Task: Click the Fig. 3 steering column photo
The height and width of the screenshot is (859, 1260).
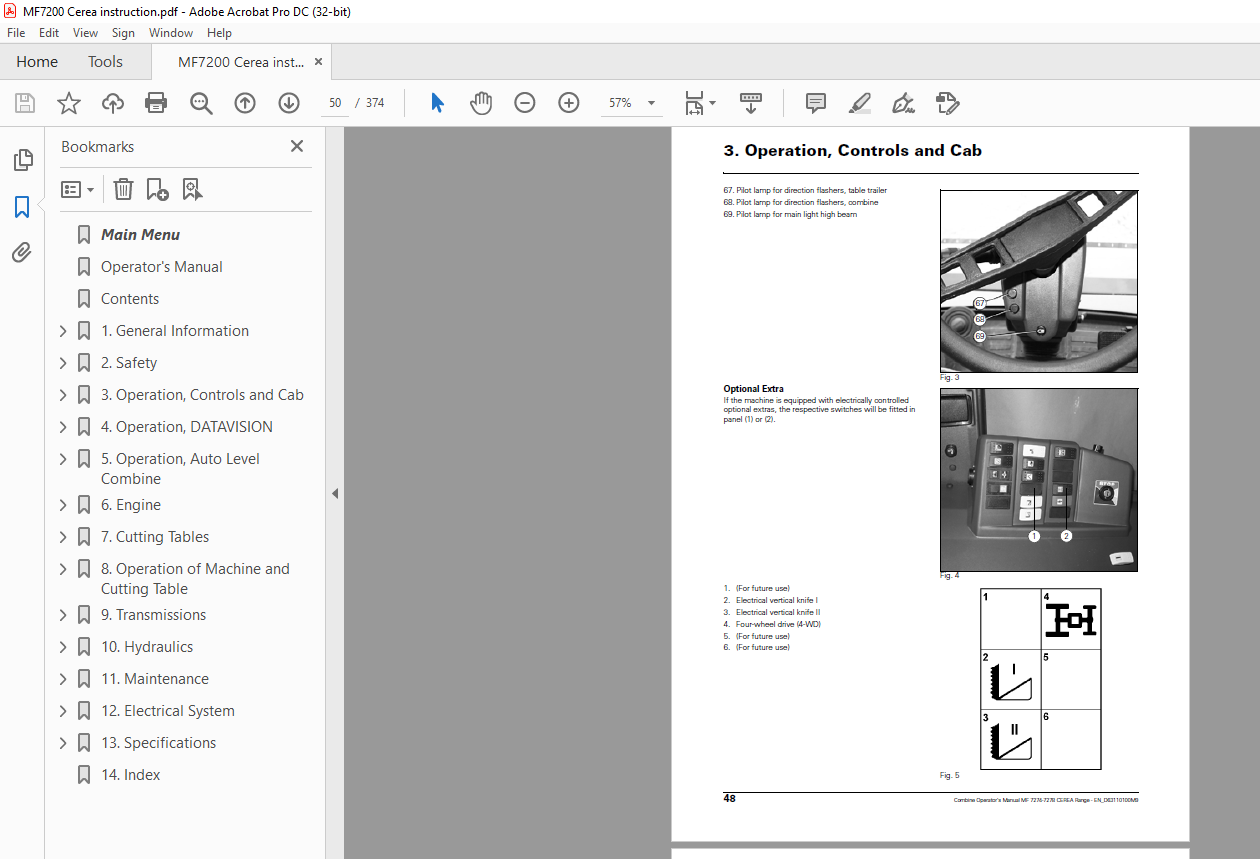Action: pos(1039,281)
